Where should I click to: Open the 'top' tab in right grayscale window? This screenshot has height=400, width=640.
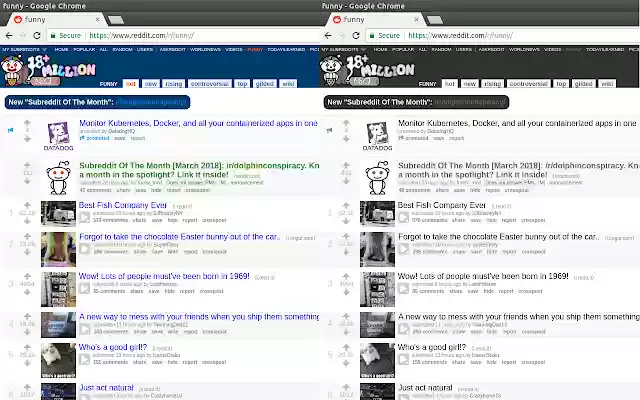coord(561,84)
